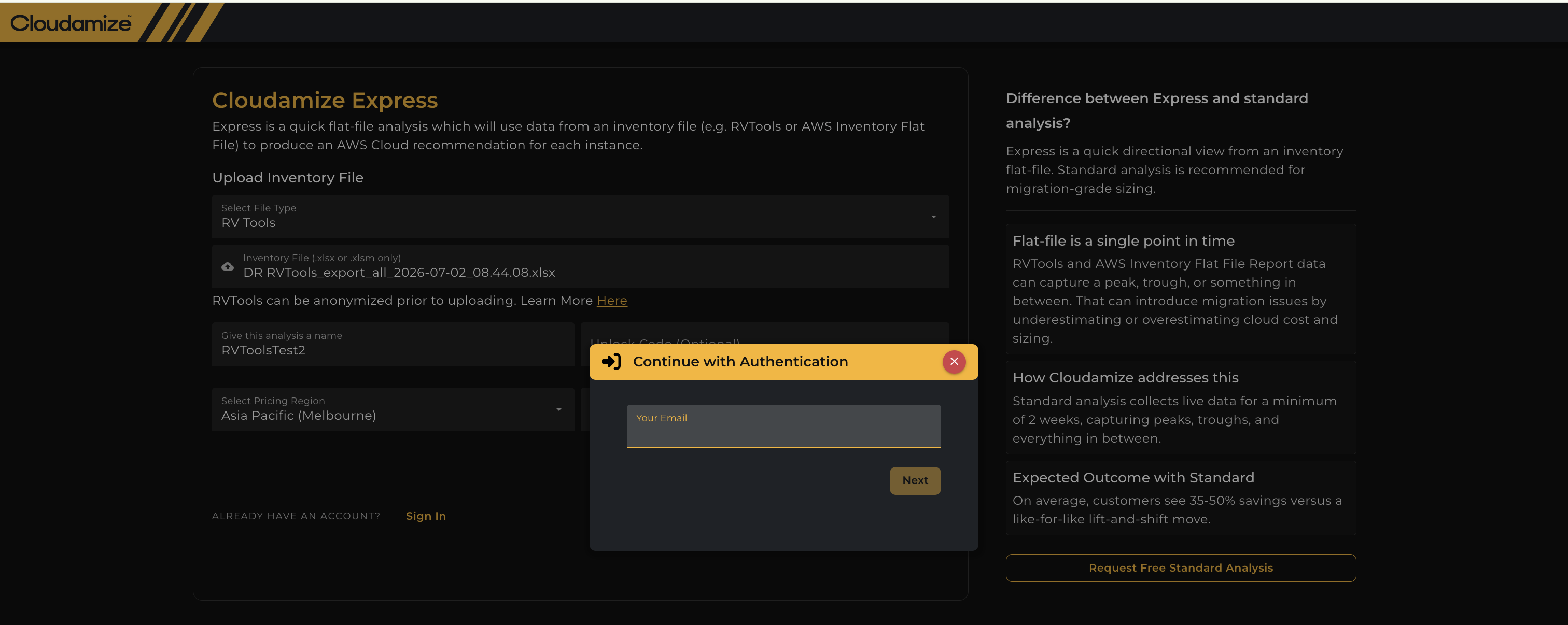Click 'Continue with Authentication' dialog title

(x=740, y=362)
